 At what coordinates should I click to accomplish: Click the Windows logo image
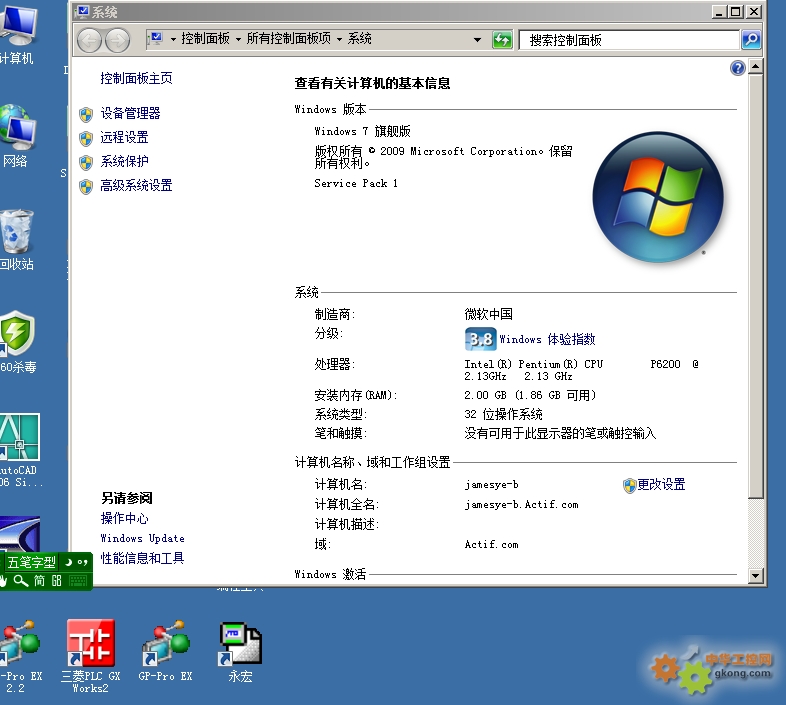658,197
